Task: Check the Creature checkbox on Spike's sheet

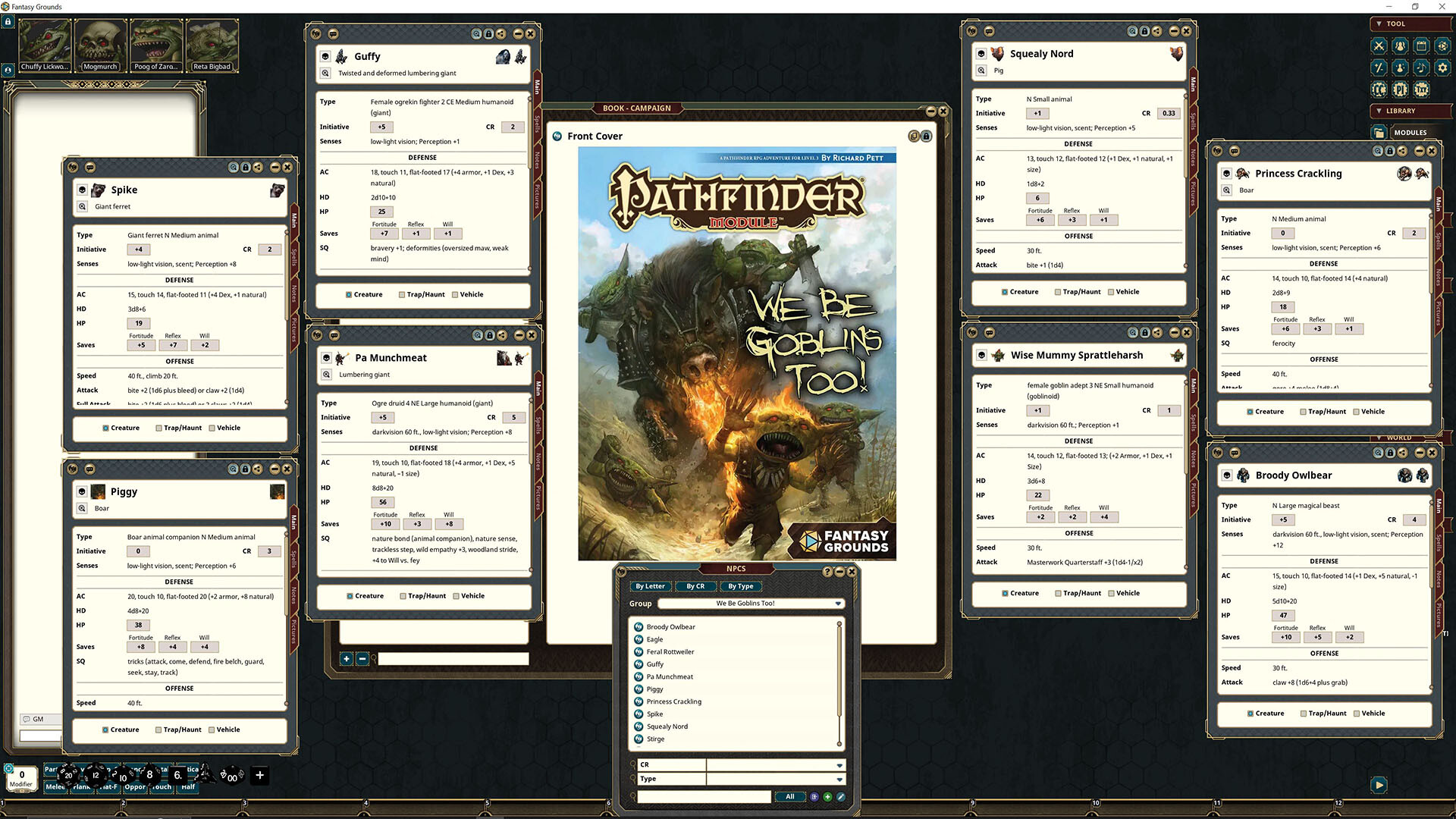Action: (x=107, y=428)
